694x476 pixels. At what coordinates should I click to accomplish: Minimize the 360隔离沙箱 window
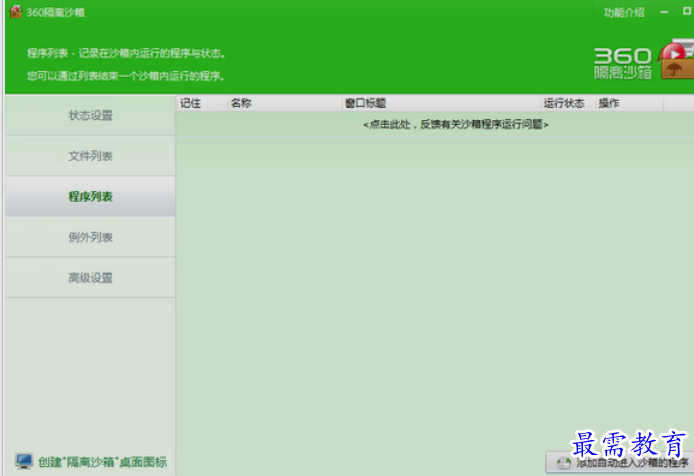664,12
